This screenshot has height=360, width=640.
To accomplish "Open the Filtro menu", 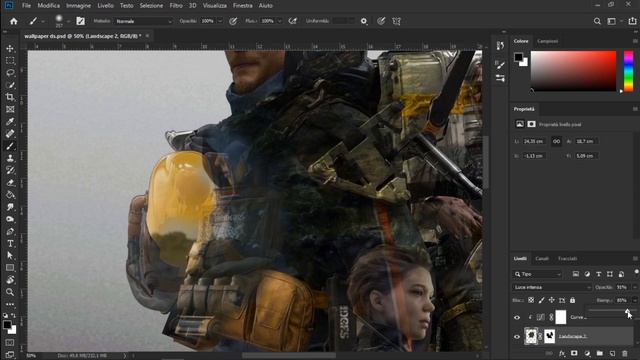I will [176, 6].
